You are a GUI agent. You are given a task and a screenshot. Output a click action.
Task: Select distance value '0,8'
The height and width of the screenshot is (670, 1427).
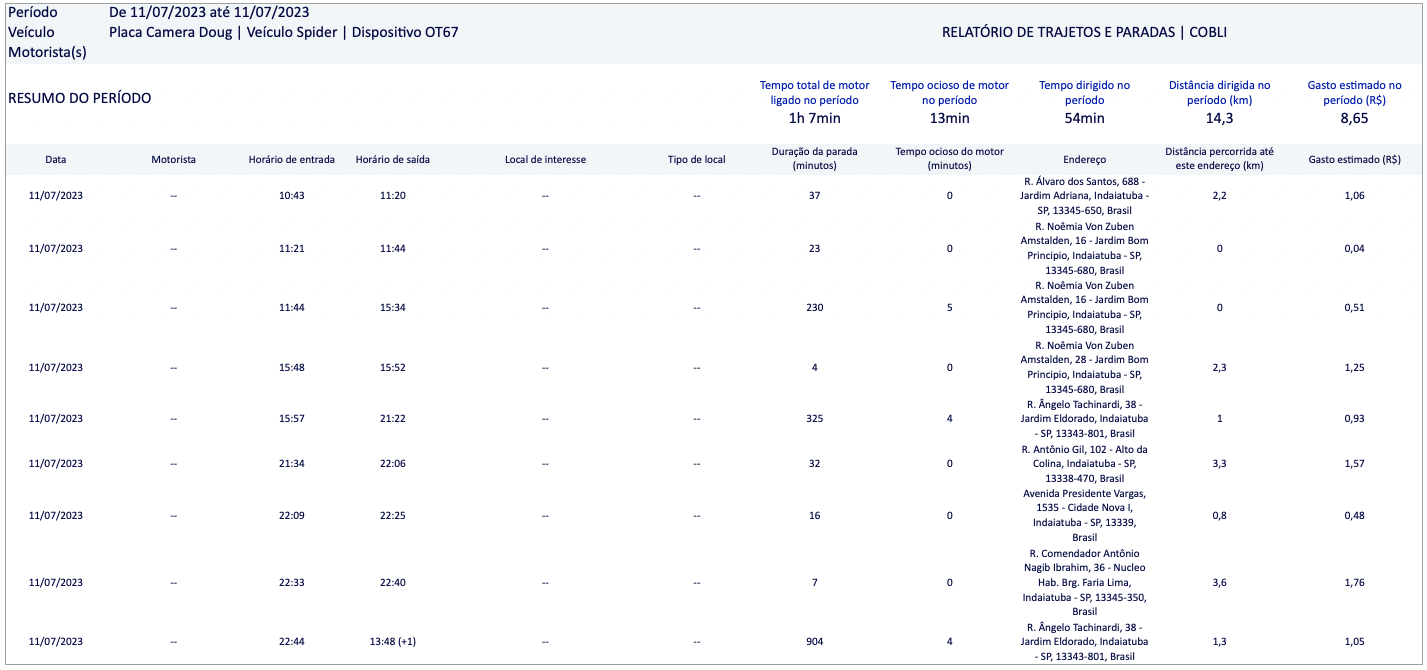(x=1219, y=515)
